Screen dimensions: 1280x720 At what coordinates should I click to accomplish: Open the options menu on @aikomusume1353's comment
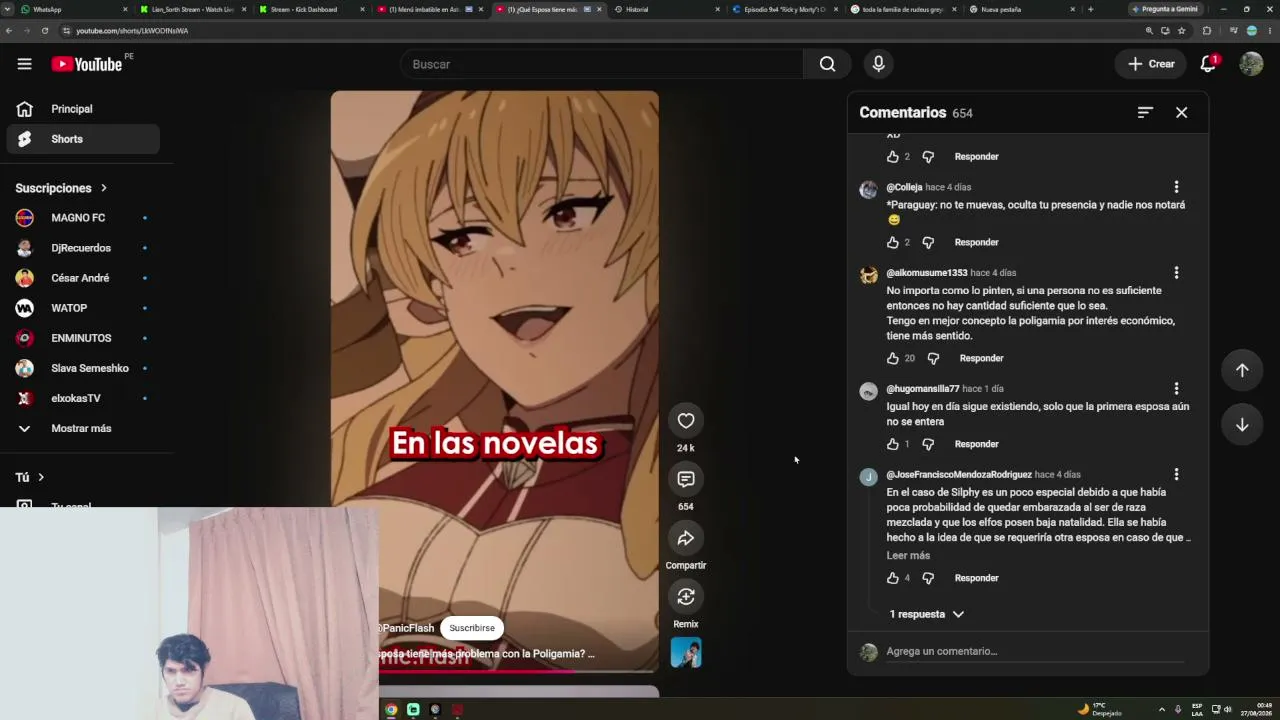pos(1176,273)
